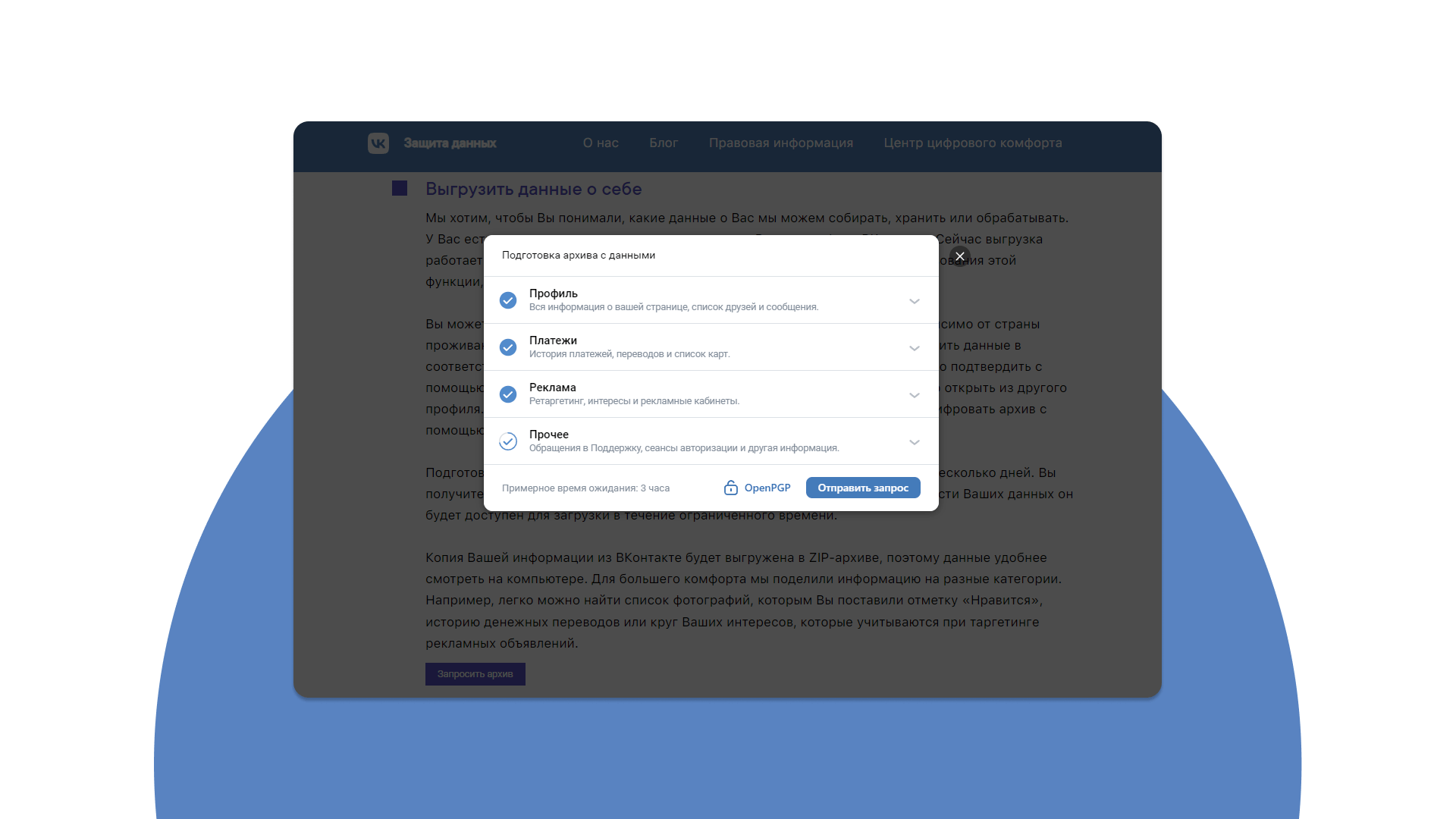Click История платежей description text

[x=629, y=354]
